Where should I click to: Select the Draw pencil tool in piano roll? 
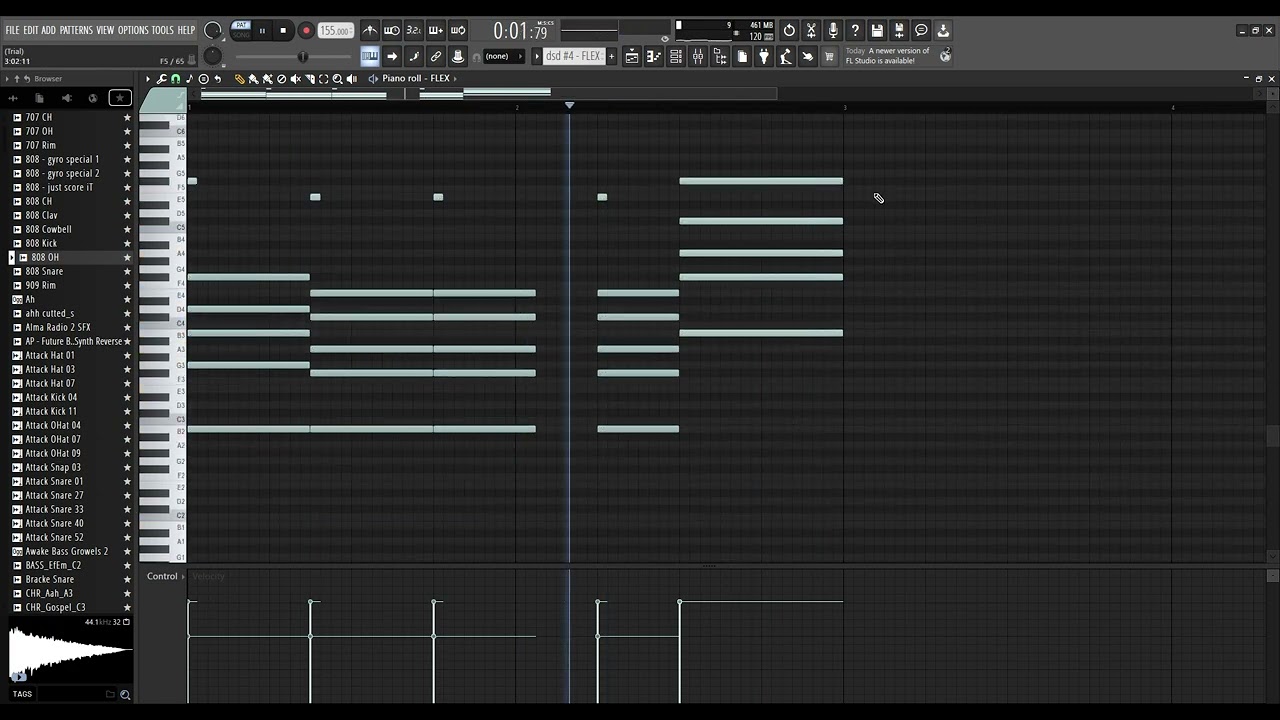240,79
